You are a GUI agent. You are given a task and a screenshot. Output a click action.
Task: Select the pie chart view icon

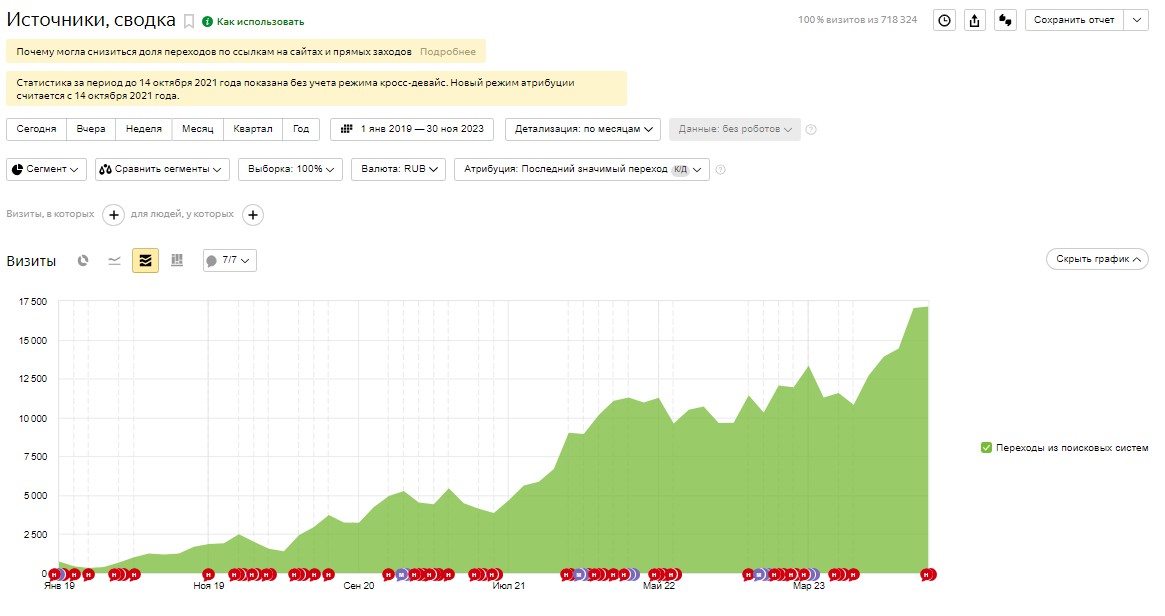pyautogui.click(x=83, y=261)
